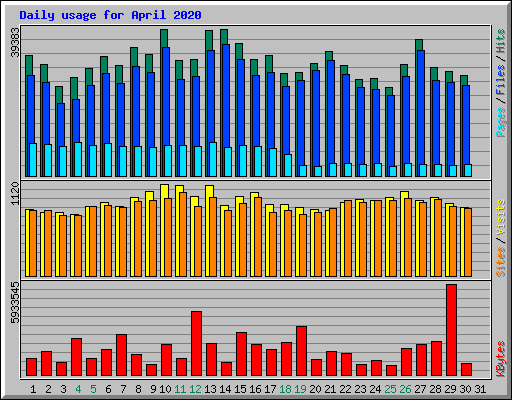Click day 4 weekend label
The image size is (512, 400).
[78, 389]
